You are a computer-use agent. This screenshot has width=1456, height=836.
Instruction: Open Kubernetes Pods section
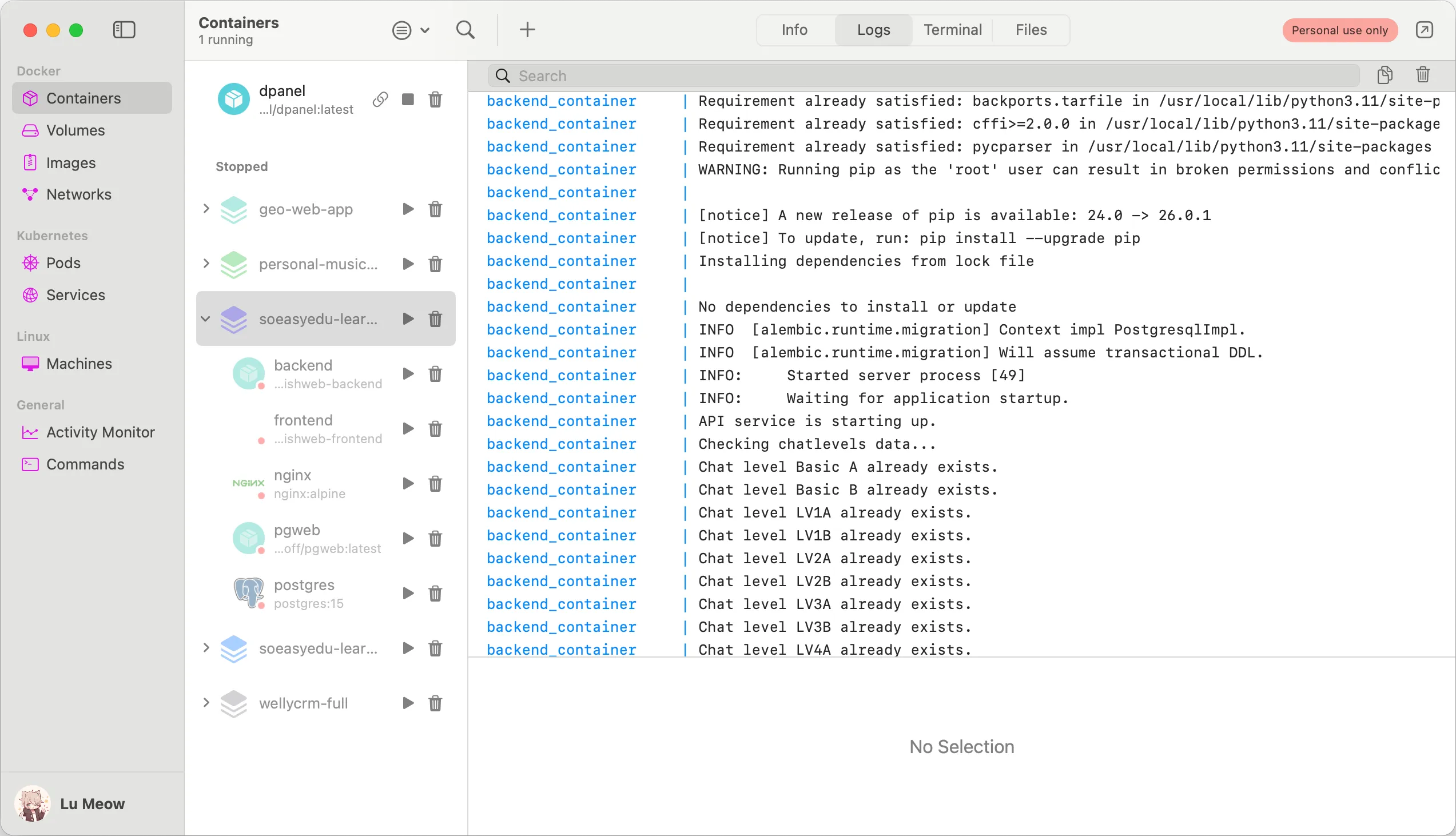pyautogui.click(x=92, y=263)
